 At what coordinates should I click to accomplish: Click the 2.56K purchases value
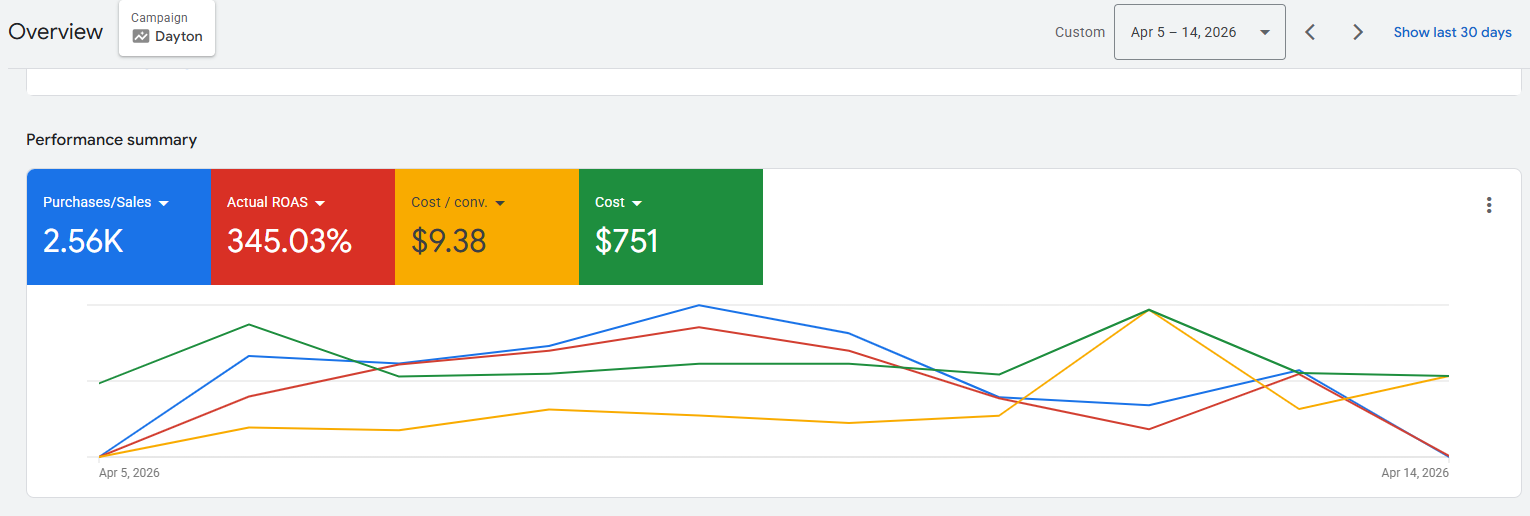83,241
